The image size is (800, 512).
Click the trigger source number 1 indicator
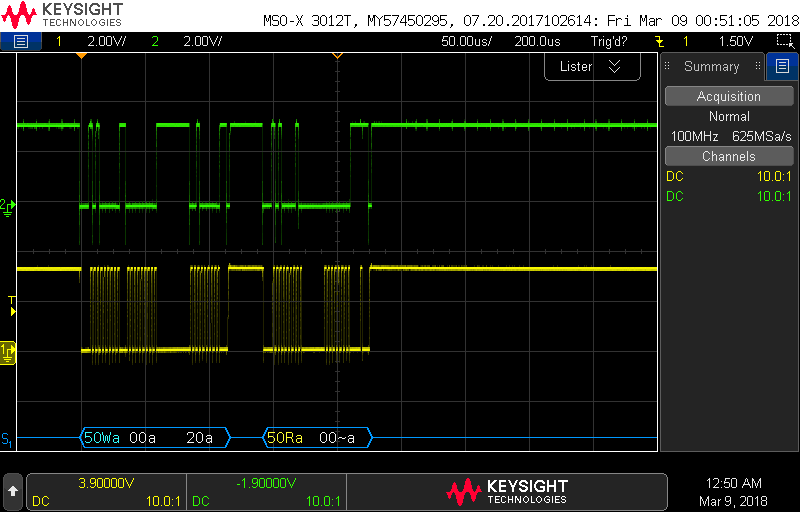point(685,41)
